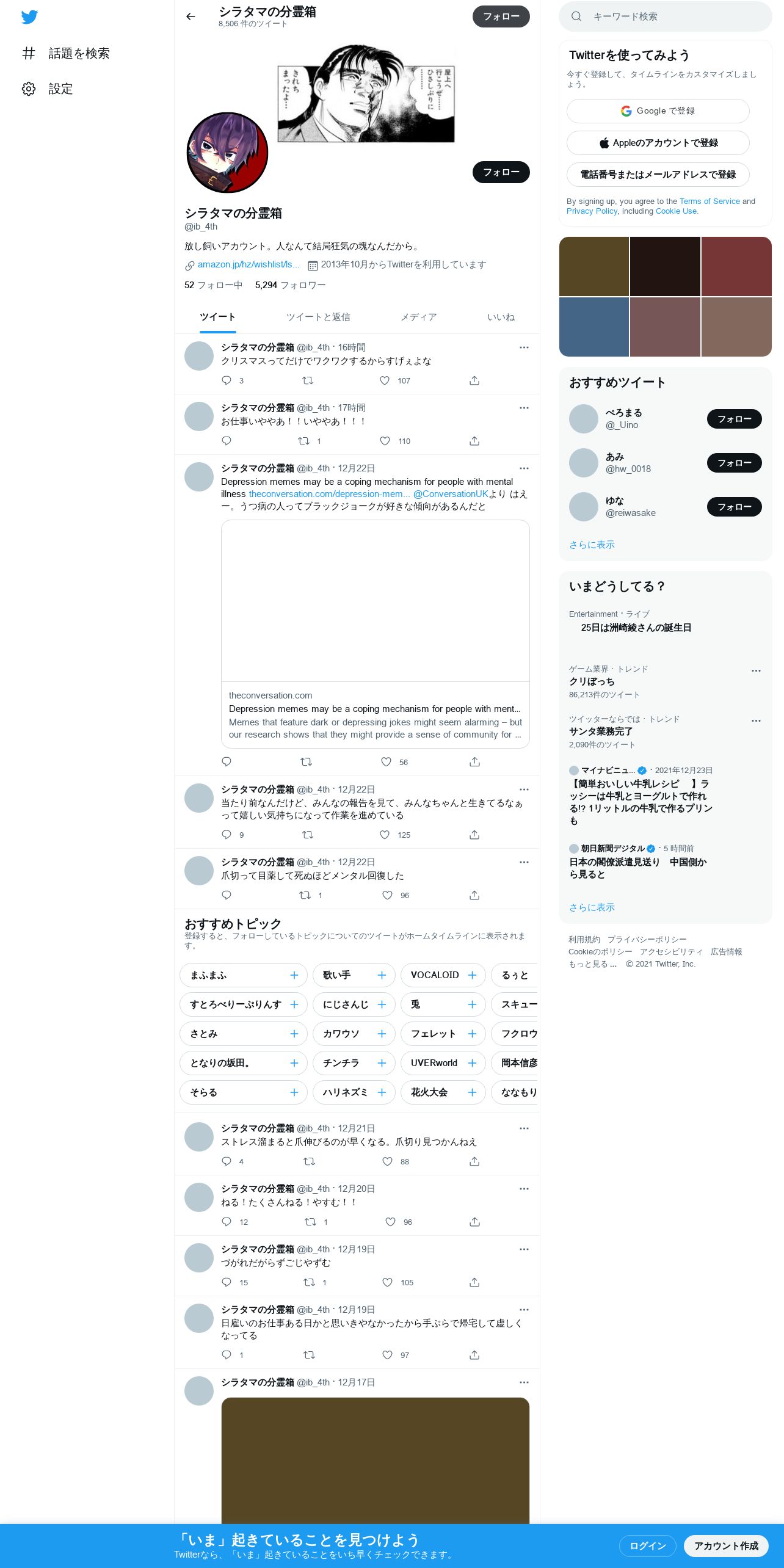Switch to メディア tab
784x1568 pixels.
coord(418,317)
